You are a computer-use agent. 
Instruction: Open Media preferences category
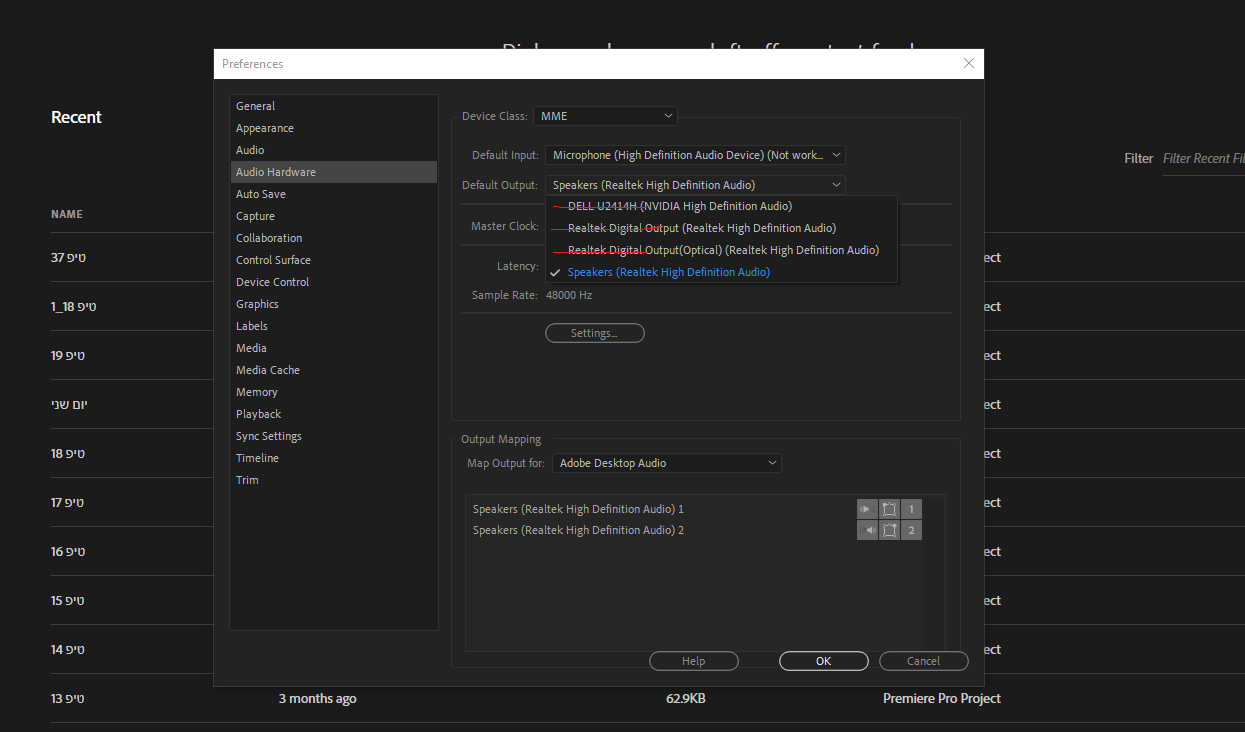click(x=334, y=348)
